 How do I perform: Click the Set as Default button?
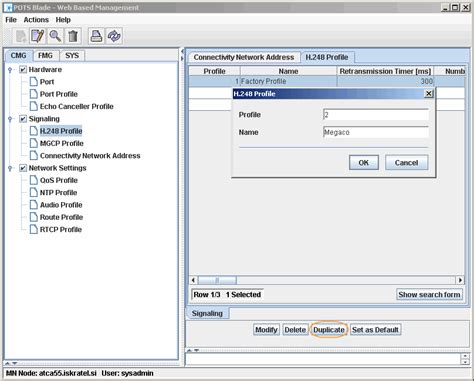[x=375, y=330]
